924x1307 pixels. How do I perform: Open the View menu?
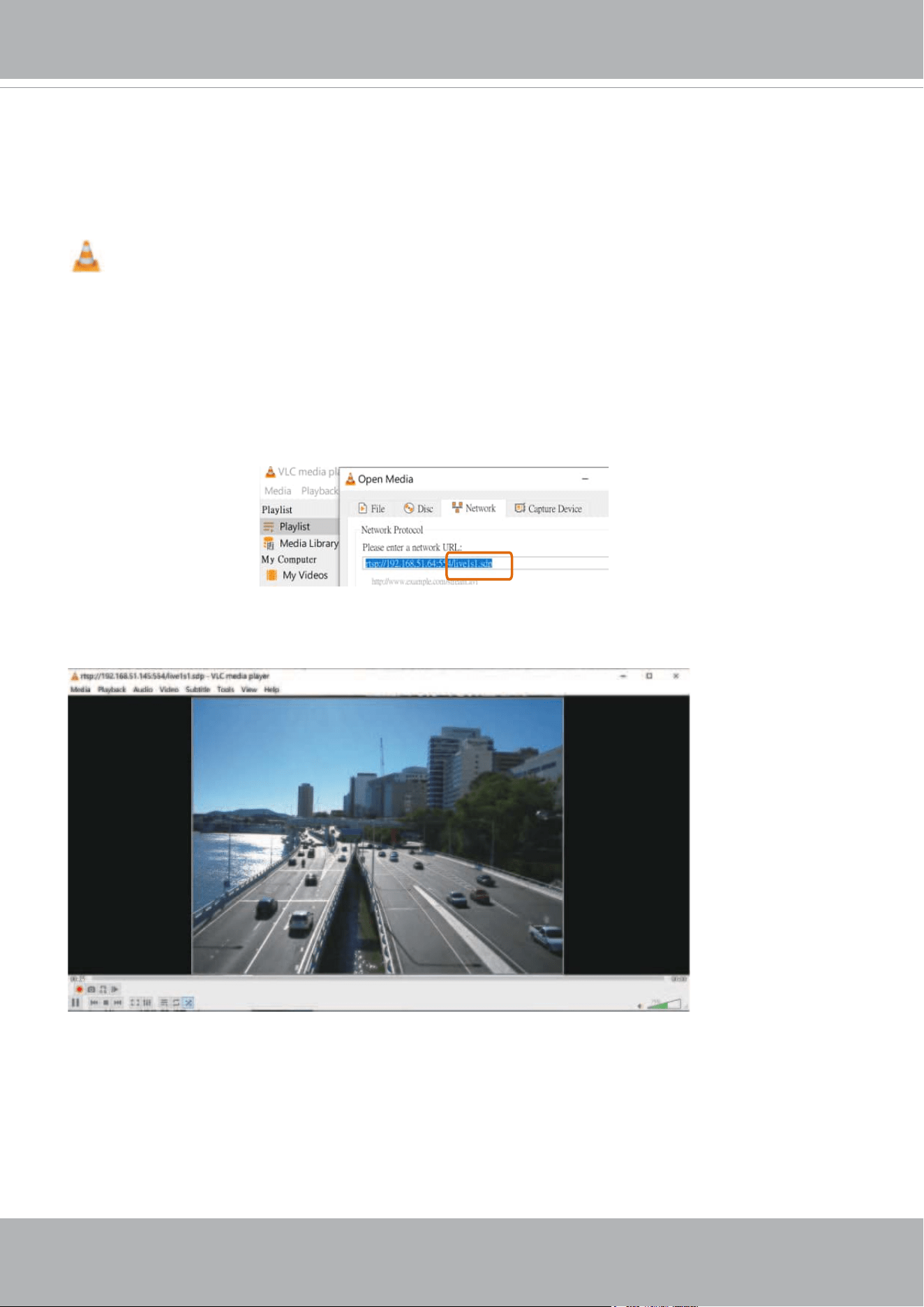(x=249, y=690)
